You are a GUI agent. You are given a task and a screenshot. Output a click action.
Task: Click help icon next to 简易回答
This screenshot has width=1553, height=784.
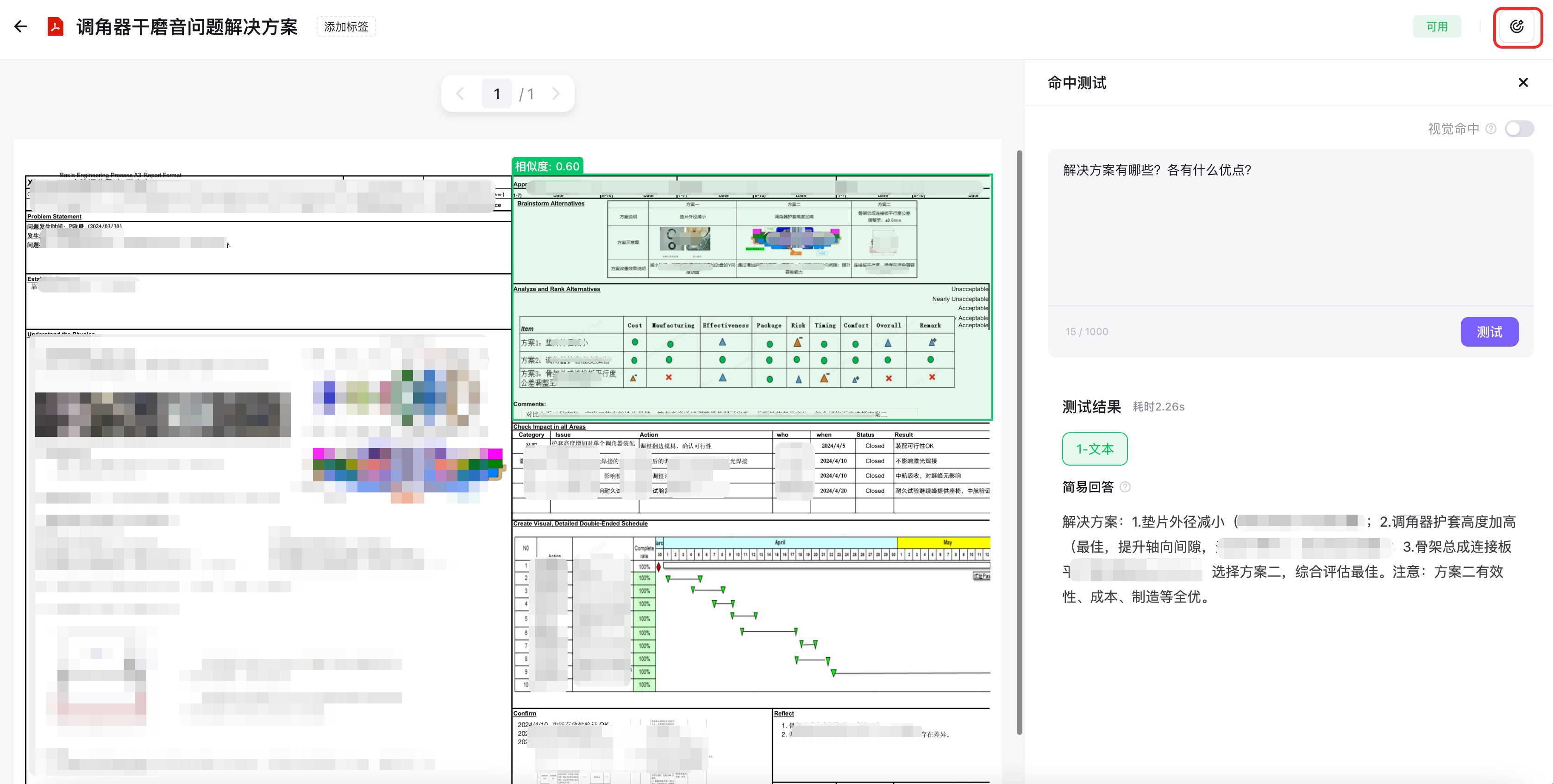pyautogui.click(x=1125, y=487)
